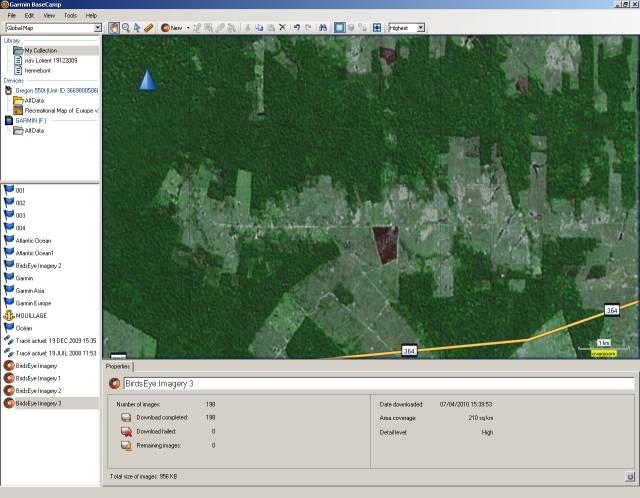Open the Help menu
Viewport: 640px width, 498px height.
pos(91,16)
